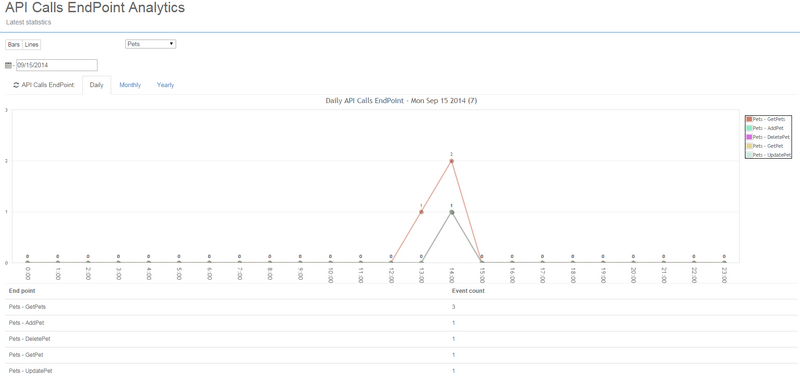Click the 'Pets - GetPets' table row
800x379 pixels.
pos(402,307)
